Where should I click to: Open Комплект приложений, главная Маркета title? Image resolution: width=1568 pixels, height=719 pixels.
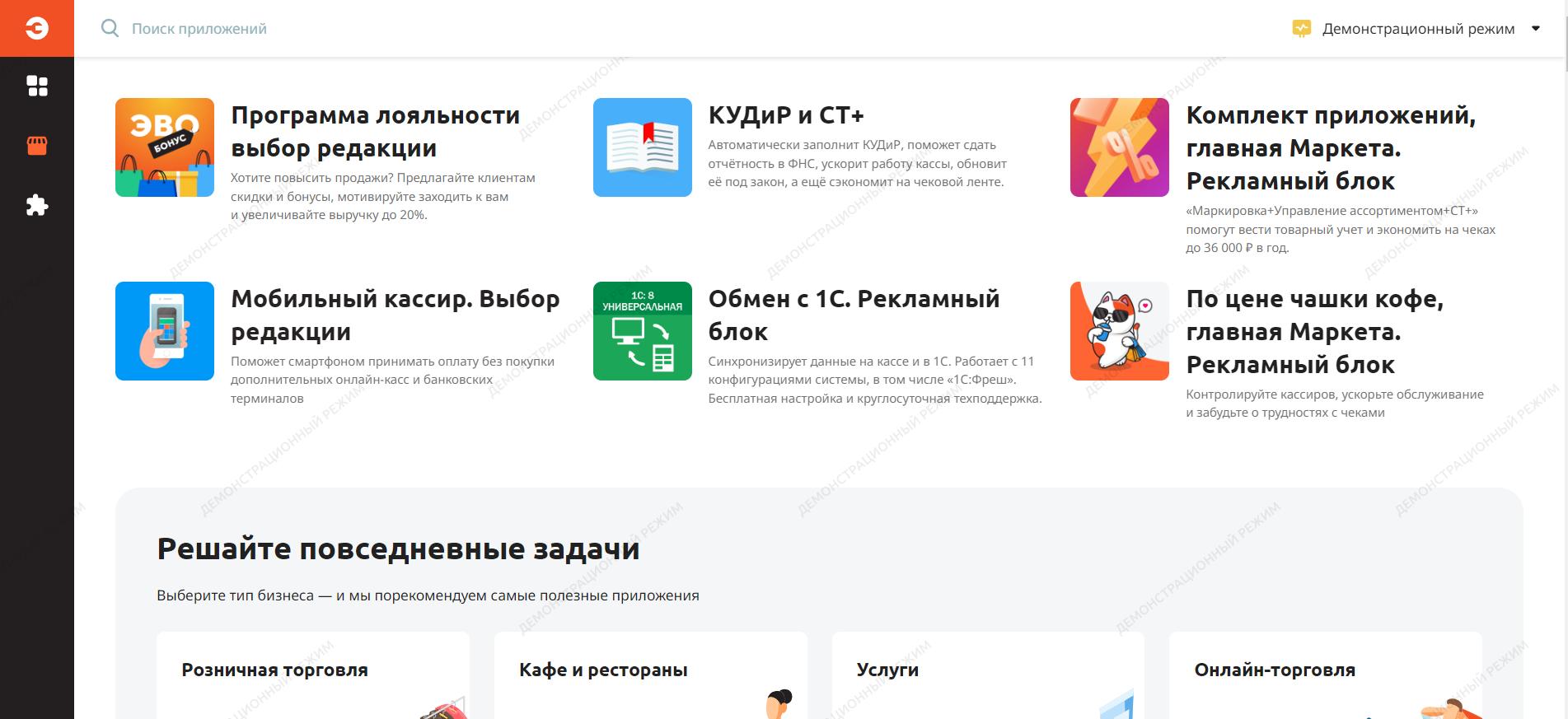1331,148
